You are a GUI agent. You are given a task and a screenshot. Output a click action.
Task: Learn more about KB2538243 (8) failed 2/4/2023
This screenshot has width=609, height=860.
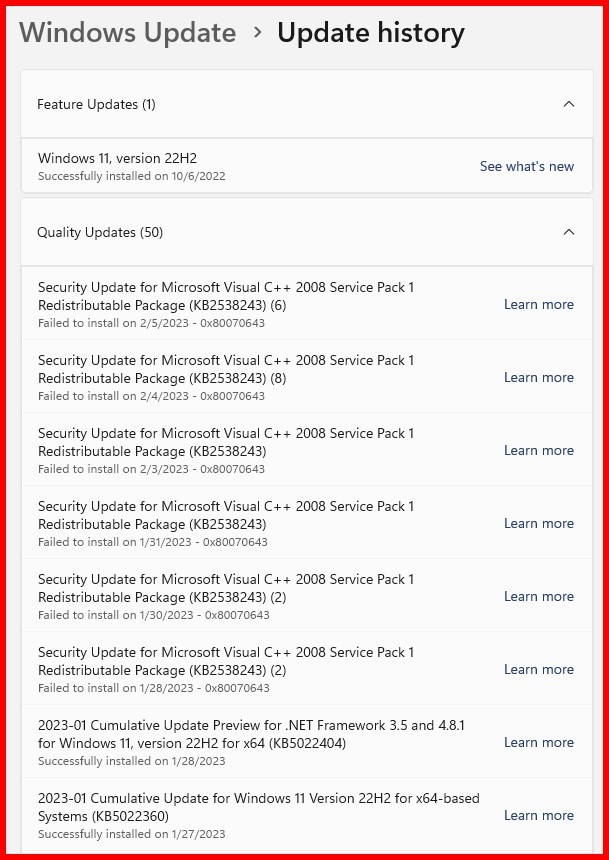click(x=539, y=377)
